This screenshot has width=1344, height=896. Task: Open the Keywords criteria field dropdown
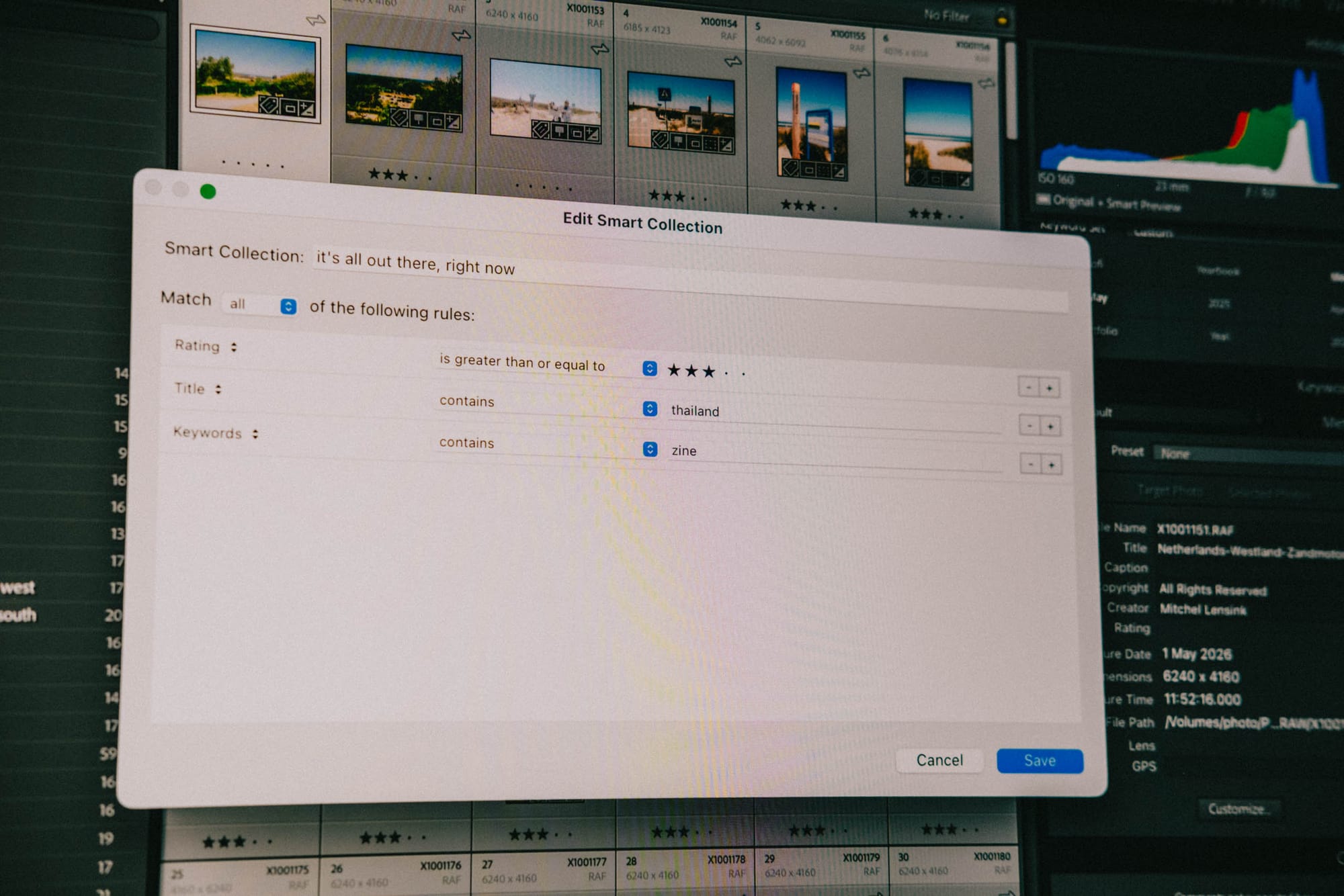(216, 433)
